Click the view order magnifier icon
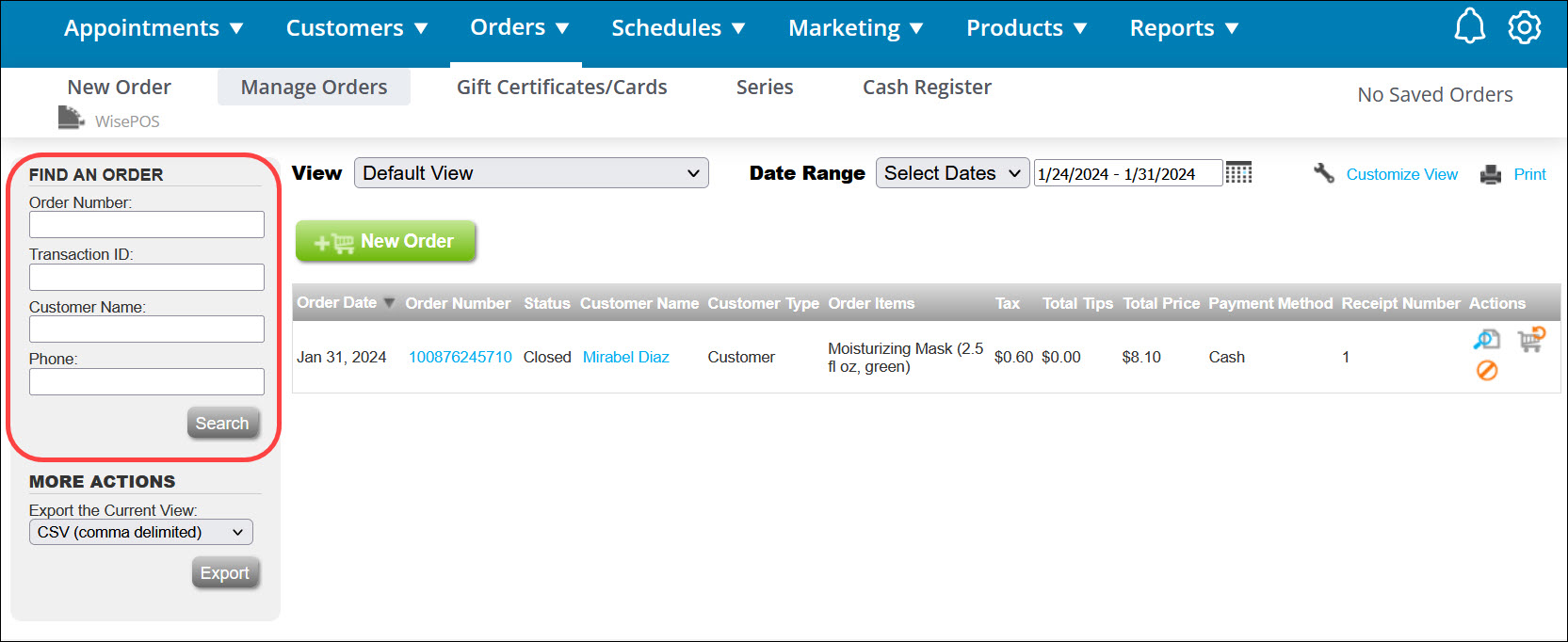Screen dimensions: 1568x642 [1486, 340]
